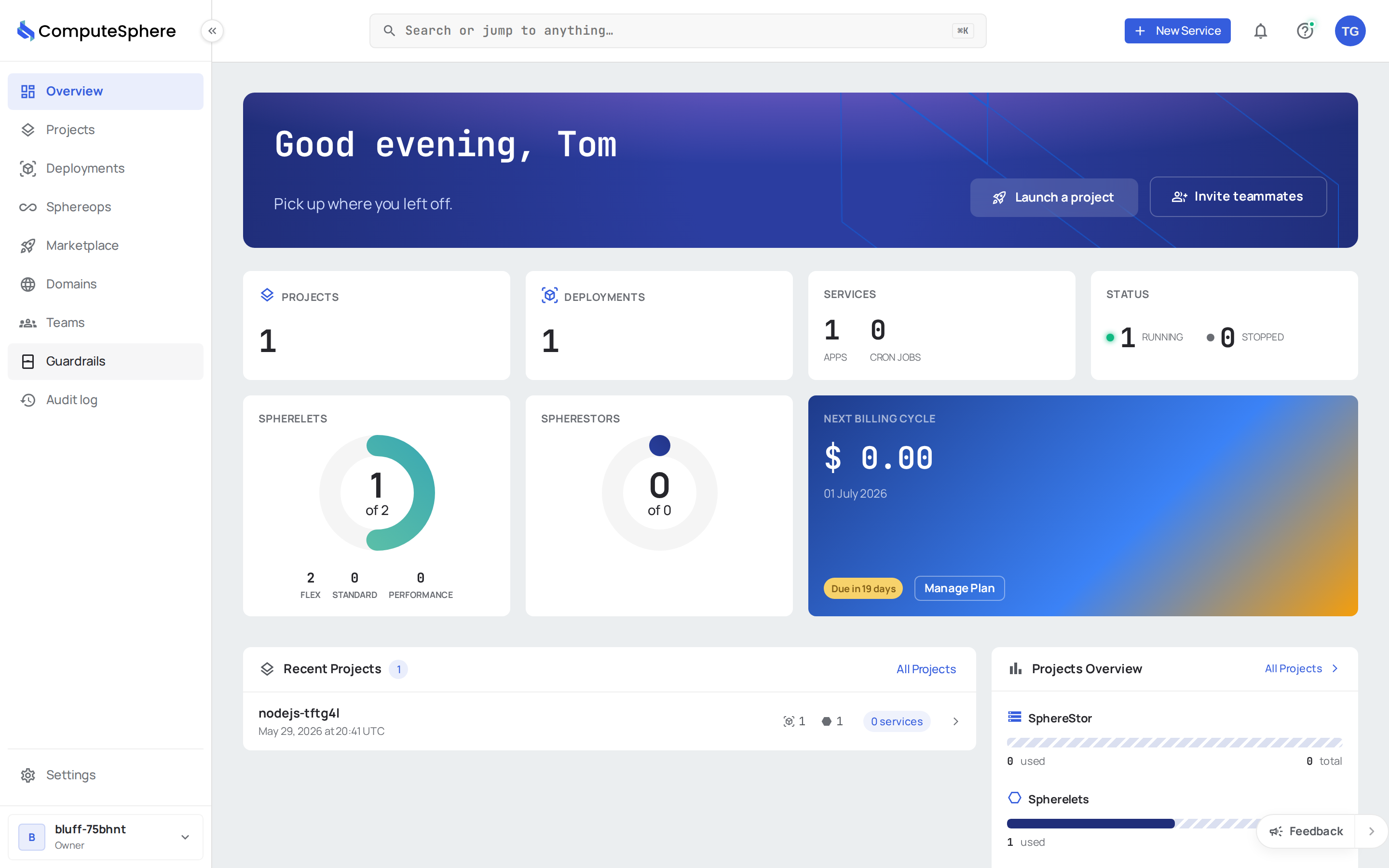Click the Recent Projects header icon
The height and width of the screenshot is (868, 1389).
click(x=267, y=669)
